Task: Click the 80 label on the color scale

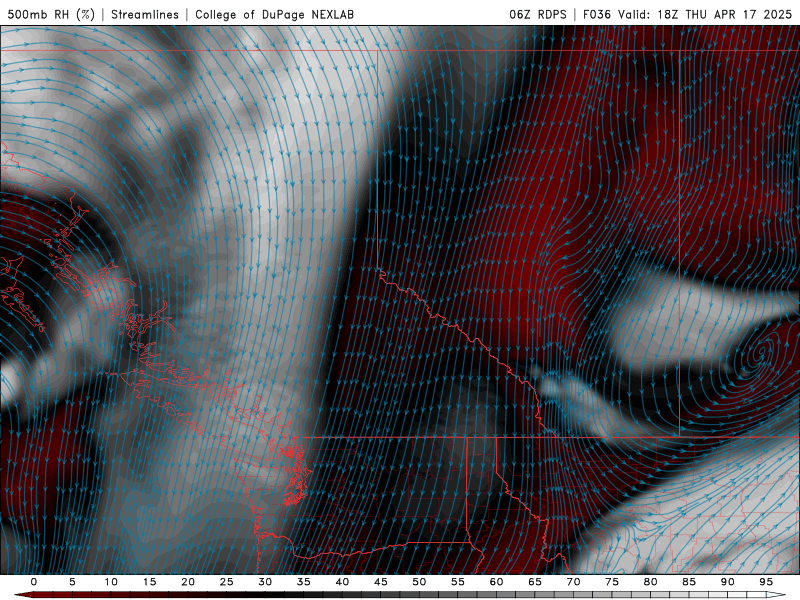Action: coord(650,582)
